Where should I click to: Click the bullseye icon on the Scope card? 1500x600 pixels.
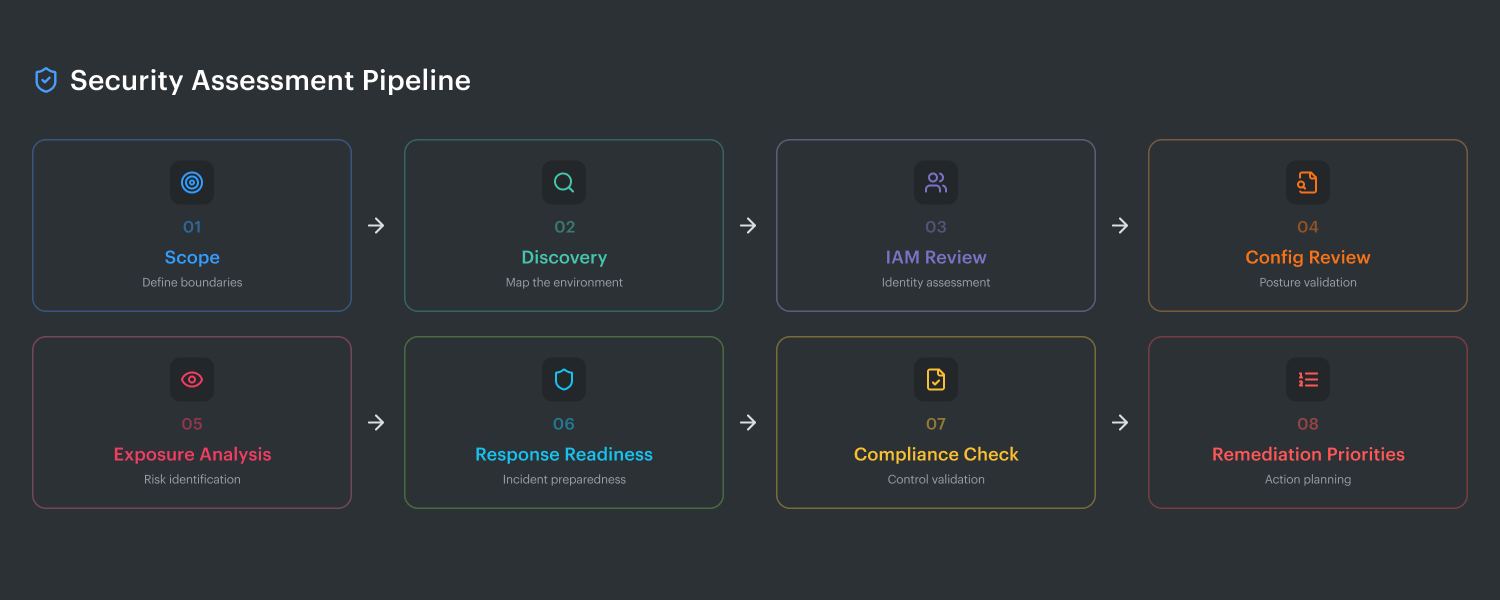(x=191, y=182)
